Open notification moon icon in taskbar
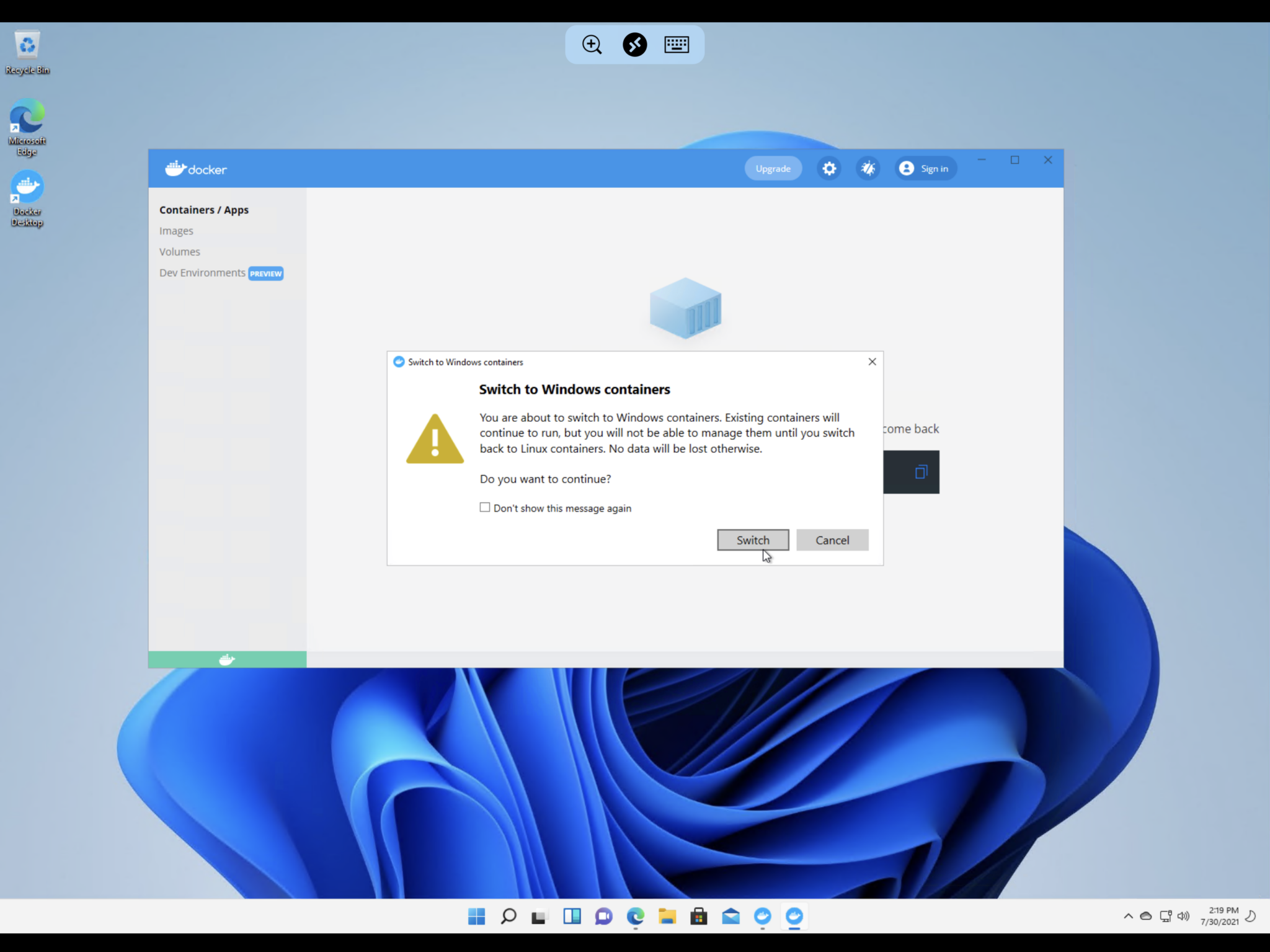Image resolution: width=1270 pixels, height=952 pixels. tap(1251, 916)
